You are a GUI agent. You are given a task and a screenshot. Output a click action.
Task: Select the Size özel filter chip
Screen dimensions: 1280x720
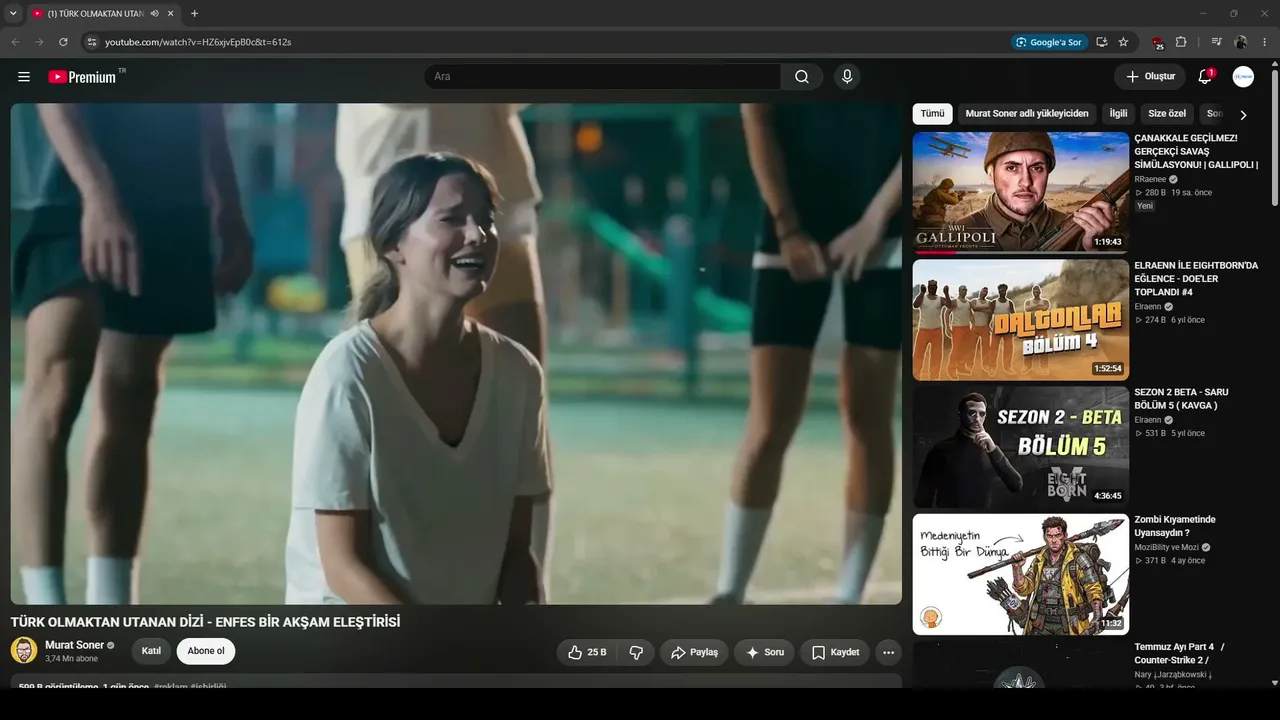(x=1167, y=114)
